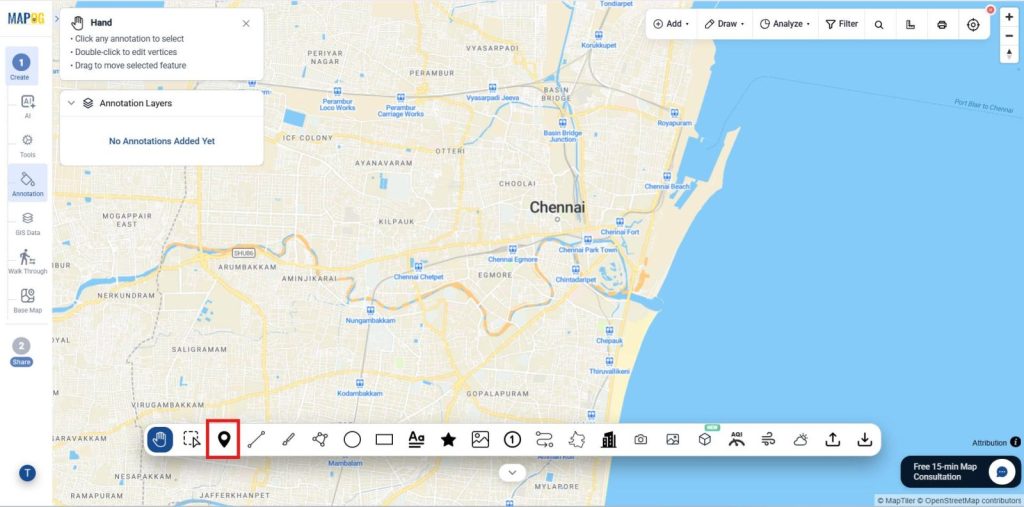Open Walk Through in sidebar

point(27,261)
